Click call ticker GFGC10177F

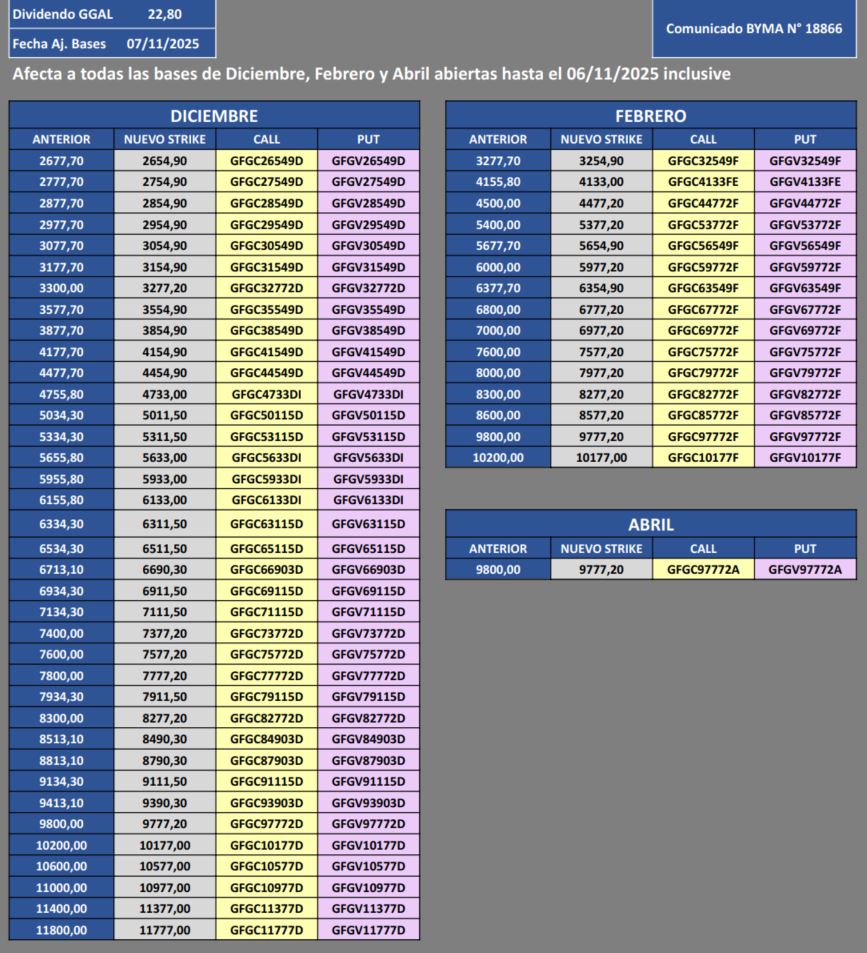(x=703, y=458)
